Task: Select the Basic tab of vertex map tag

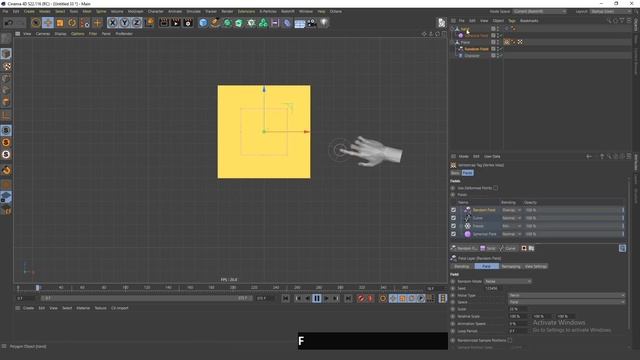Action: (456, 173)
